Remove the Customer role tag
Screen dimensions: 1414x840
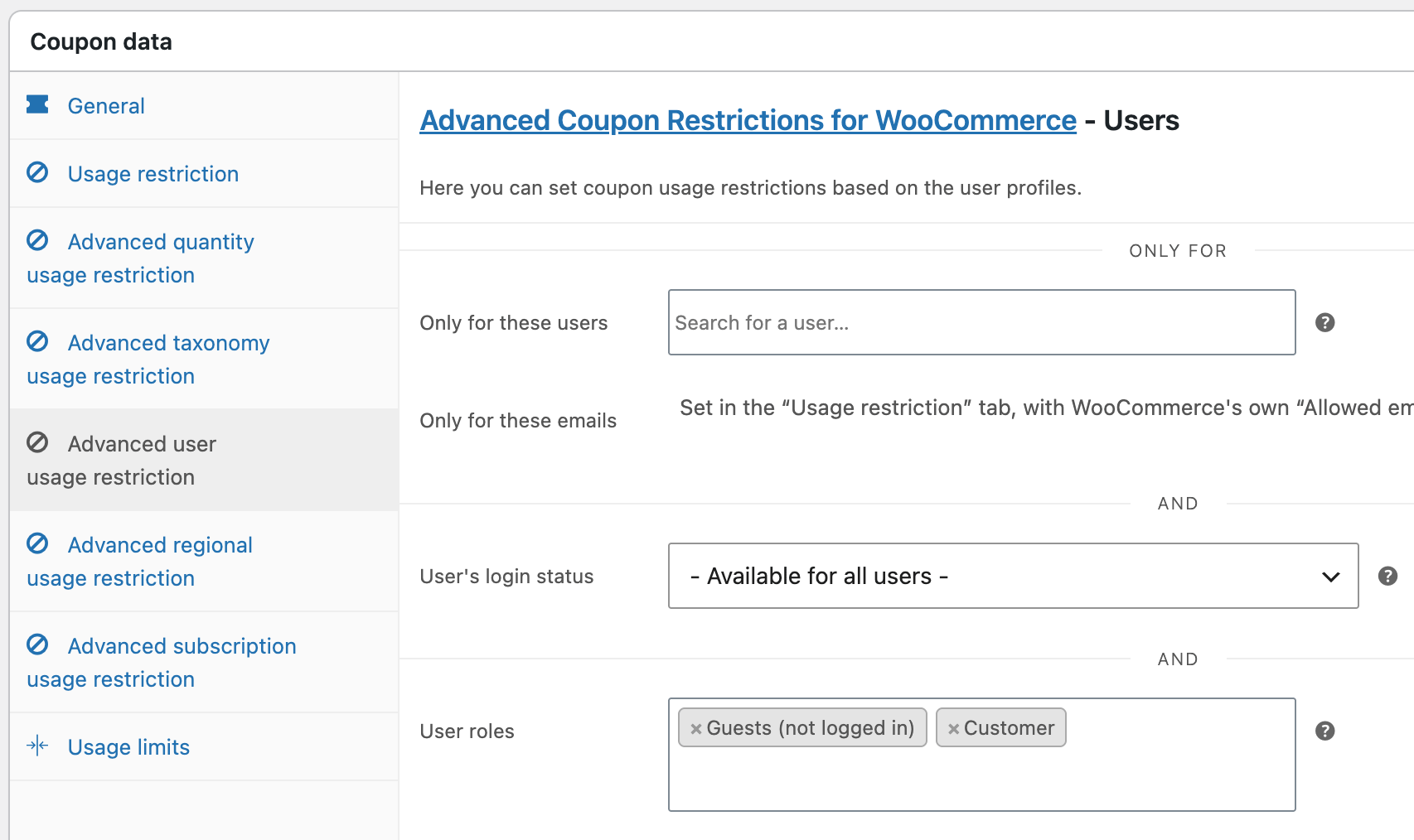pyautogui.click(x=954, y=729)
